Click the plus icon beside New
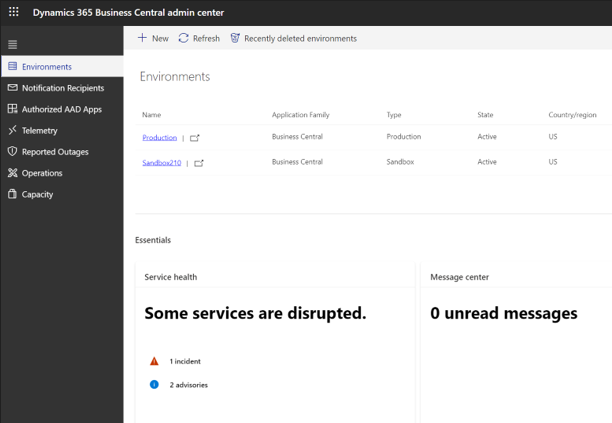612x423 pixels. (142, 38)
